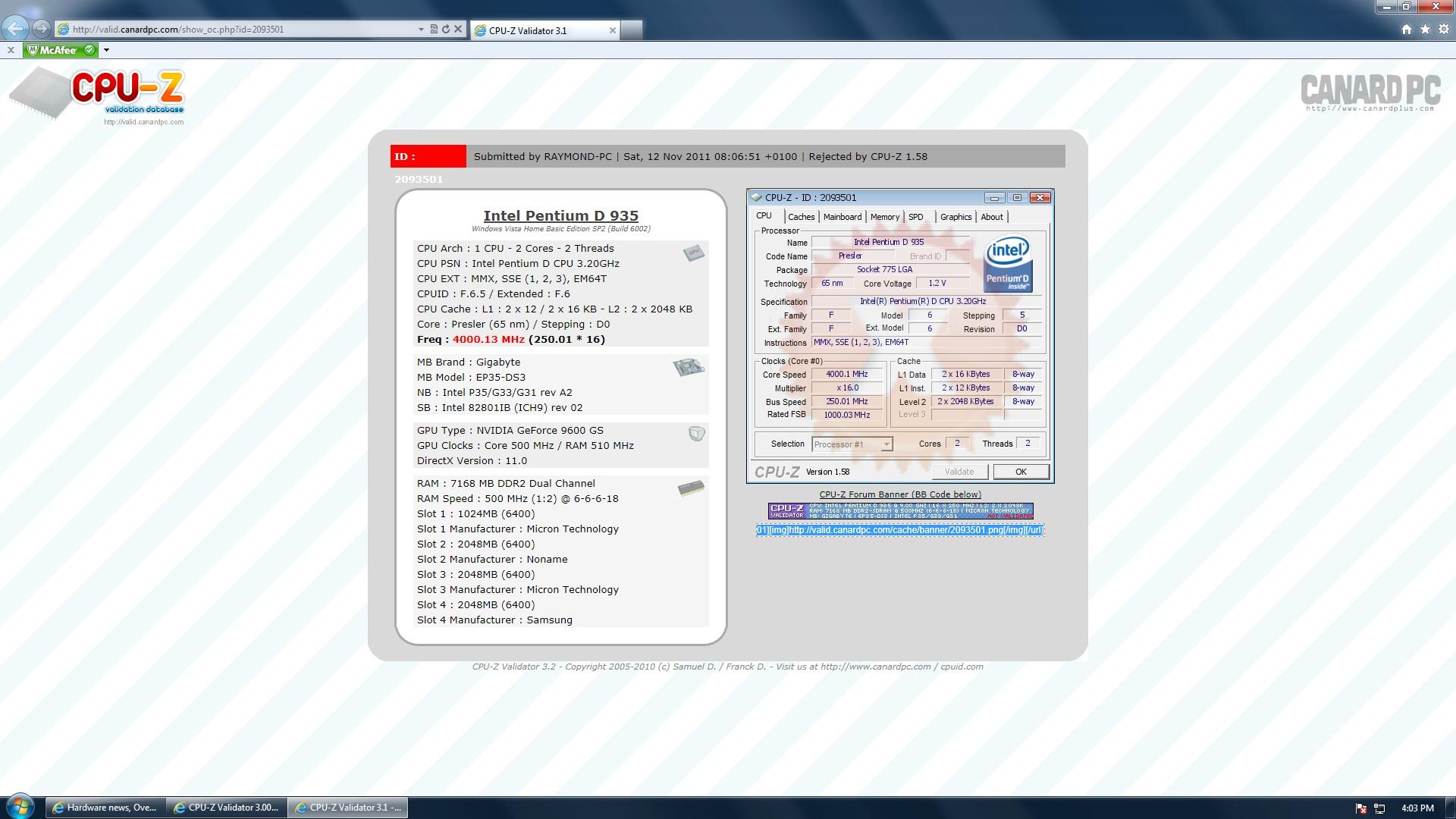Screen dimensions: 1456x819
Task: Click the Intel Pentium D inside logo
Action: (x=1007, y=263)
